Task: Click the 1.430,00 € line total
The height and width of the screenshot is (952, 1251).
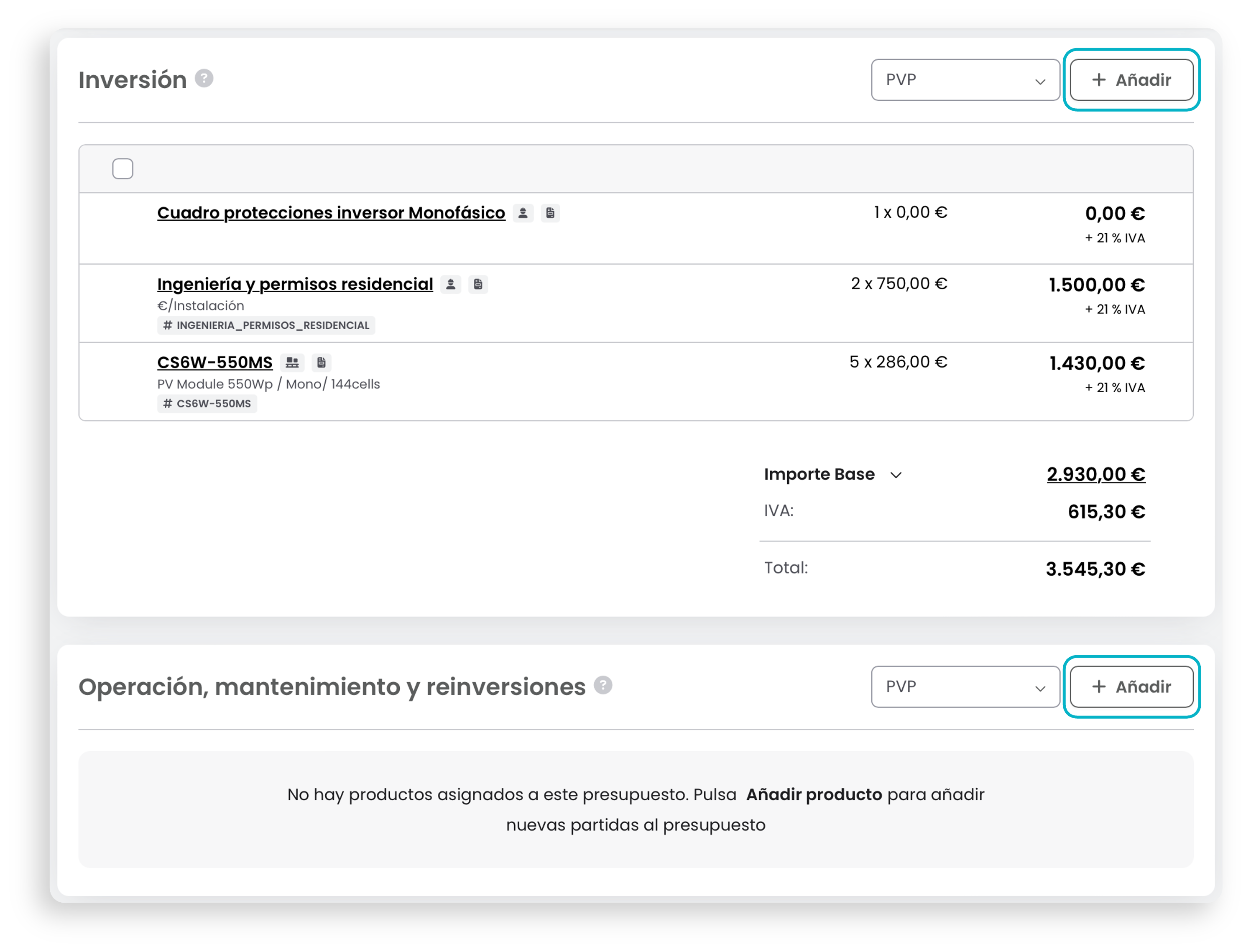Action: [1097, 363]
